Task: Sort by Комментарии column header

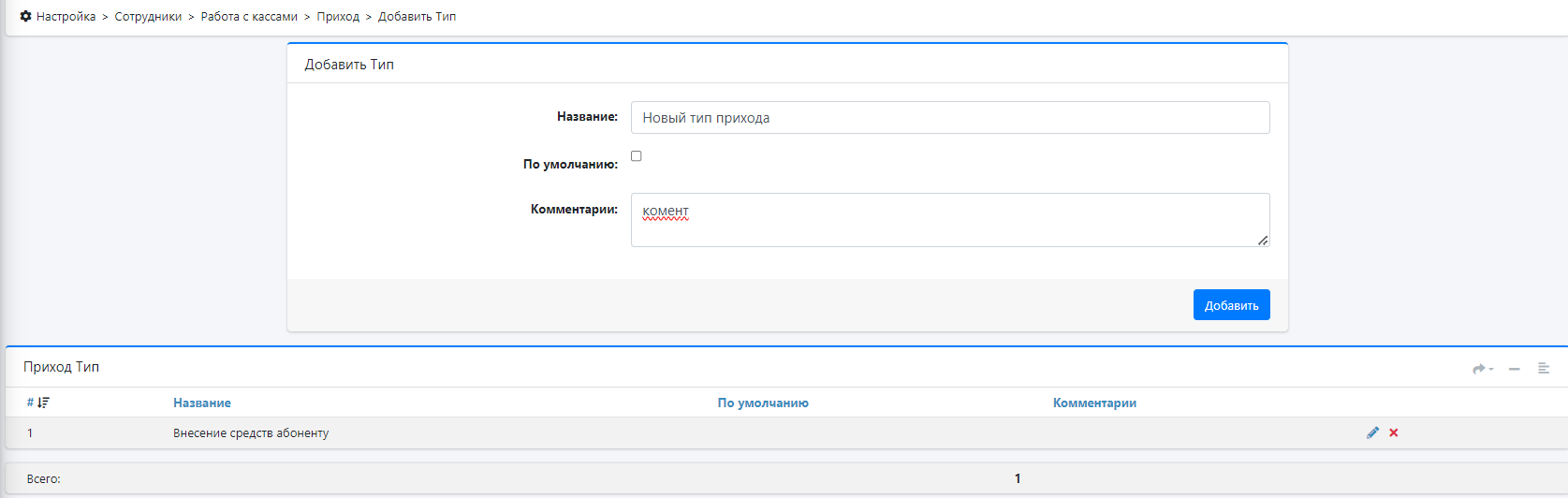Action: (x=1094, y=403)
